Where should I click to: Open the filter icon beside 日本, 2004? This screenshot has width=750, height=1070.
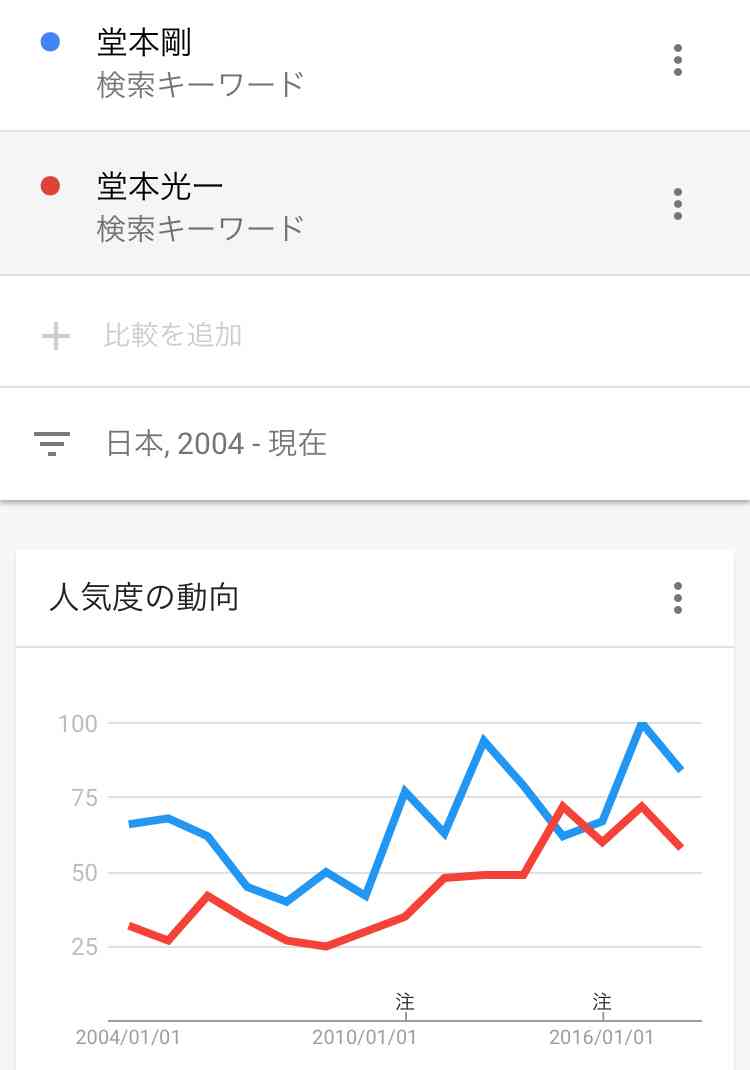(52, 444)
